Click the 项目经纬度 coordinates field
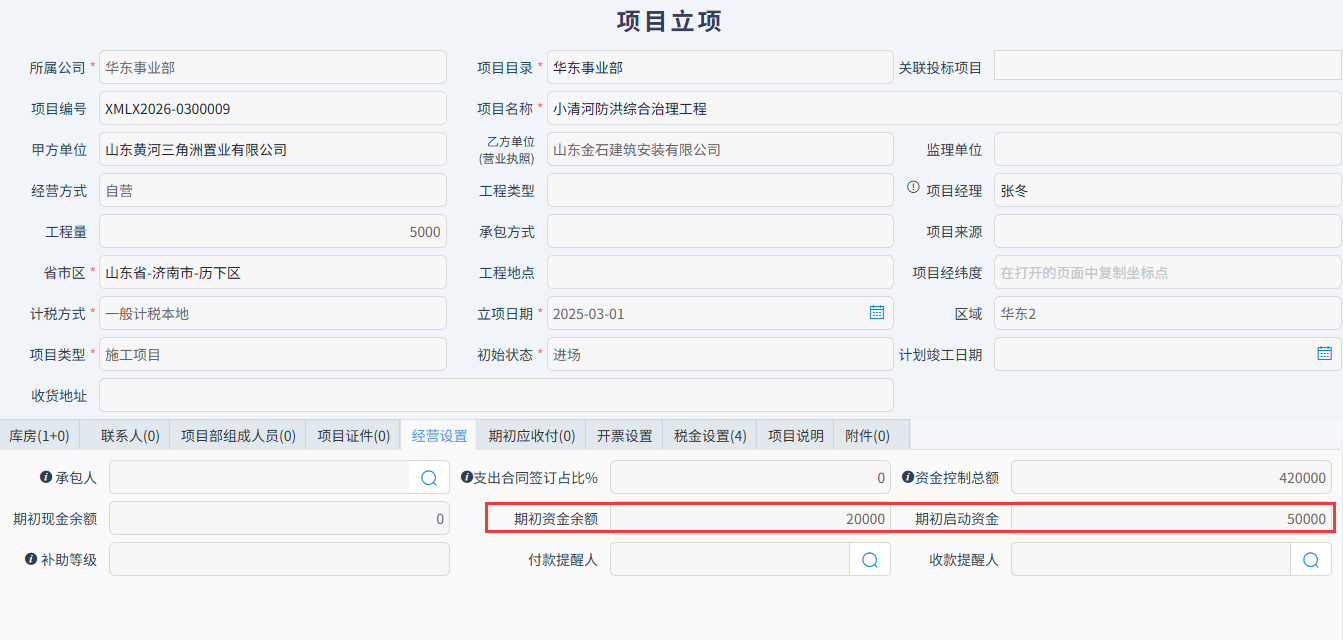 click(1168, 272)
